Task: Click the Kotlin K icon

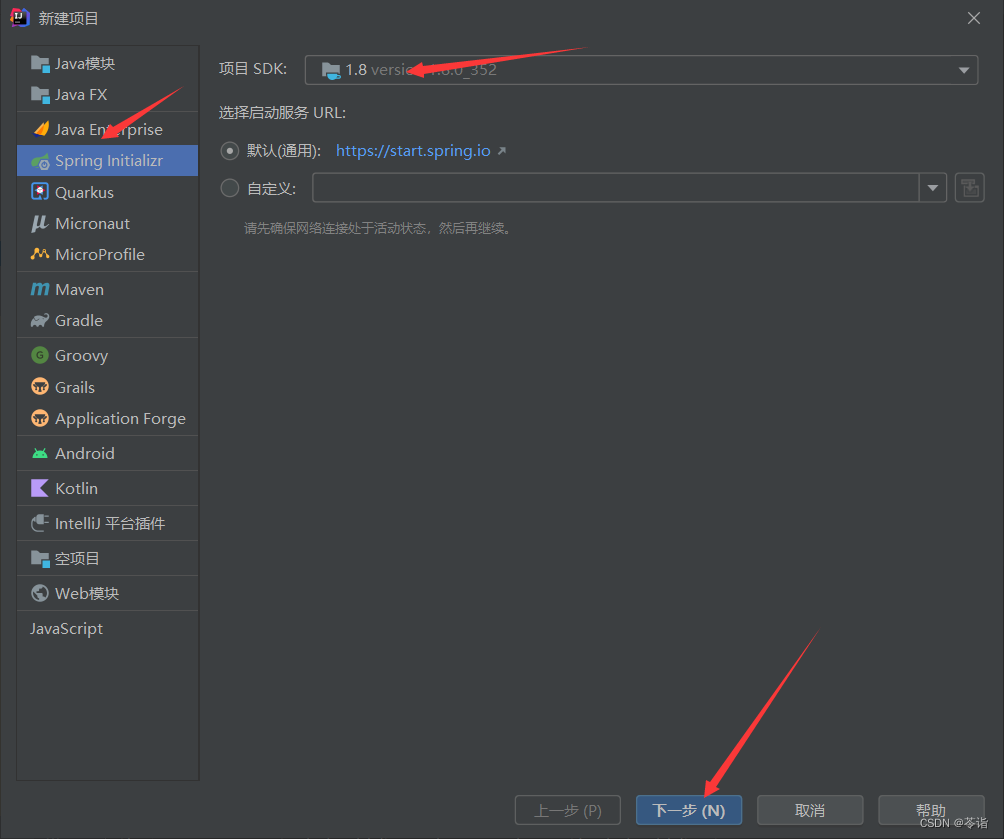Action: point(40,488)
